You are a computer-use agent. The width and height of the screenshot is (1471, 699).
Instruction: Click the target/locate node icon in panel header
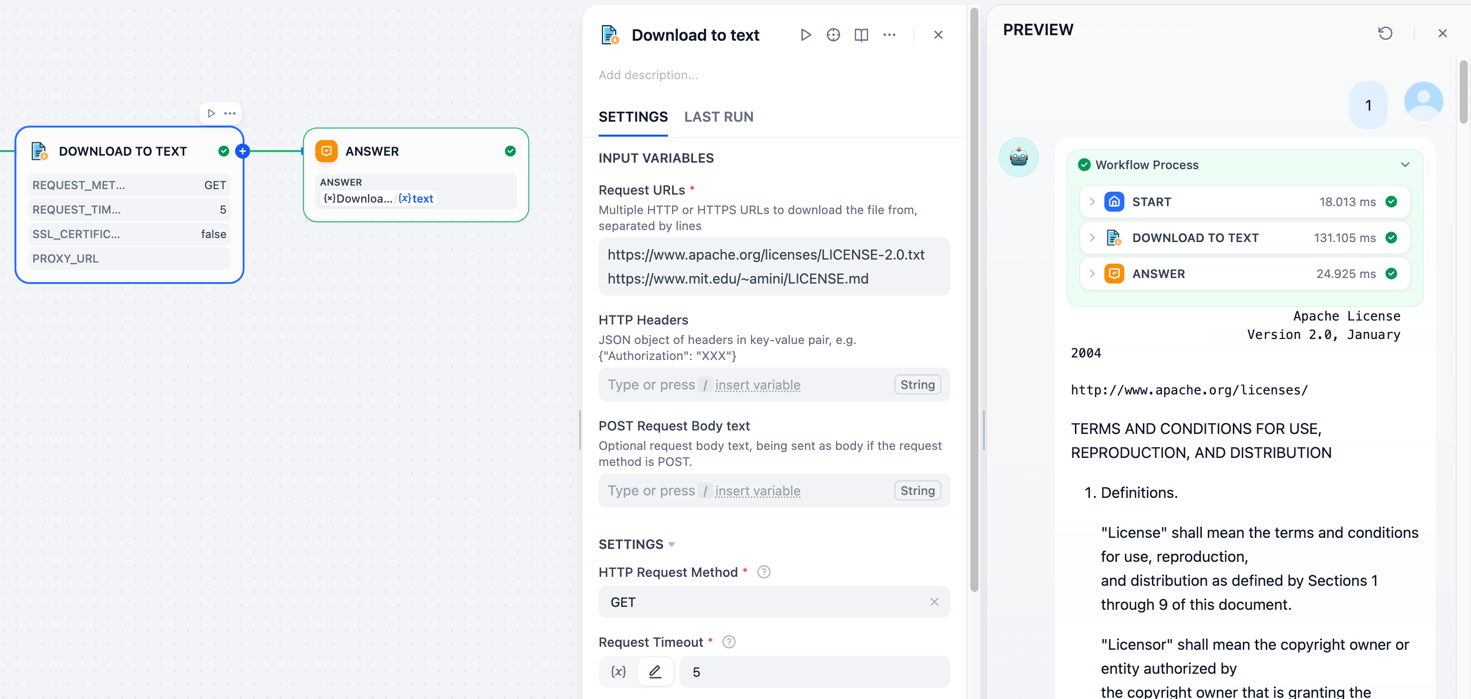833,35
